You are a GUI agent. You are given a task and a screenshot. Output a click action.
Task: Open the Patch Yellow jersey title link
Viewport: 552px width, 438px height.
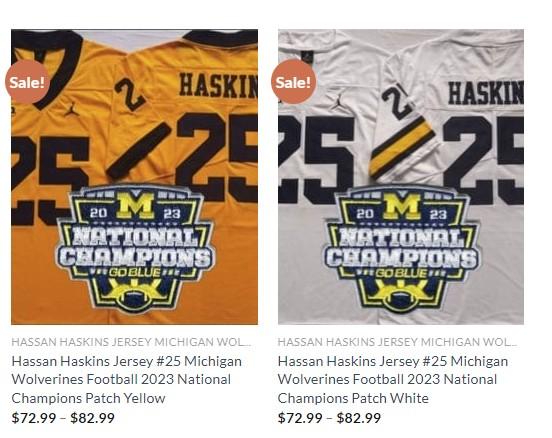[x=127, y=380]
